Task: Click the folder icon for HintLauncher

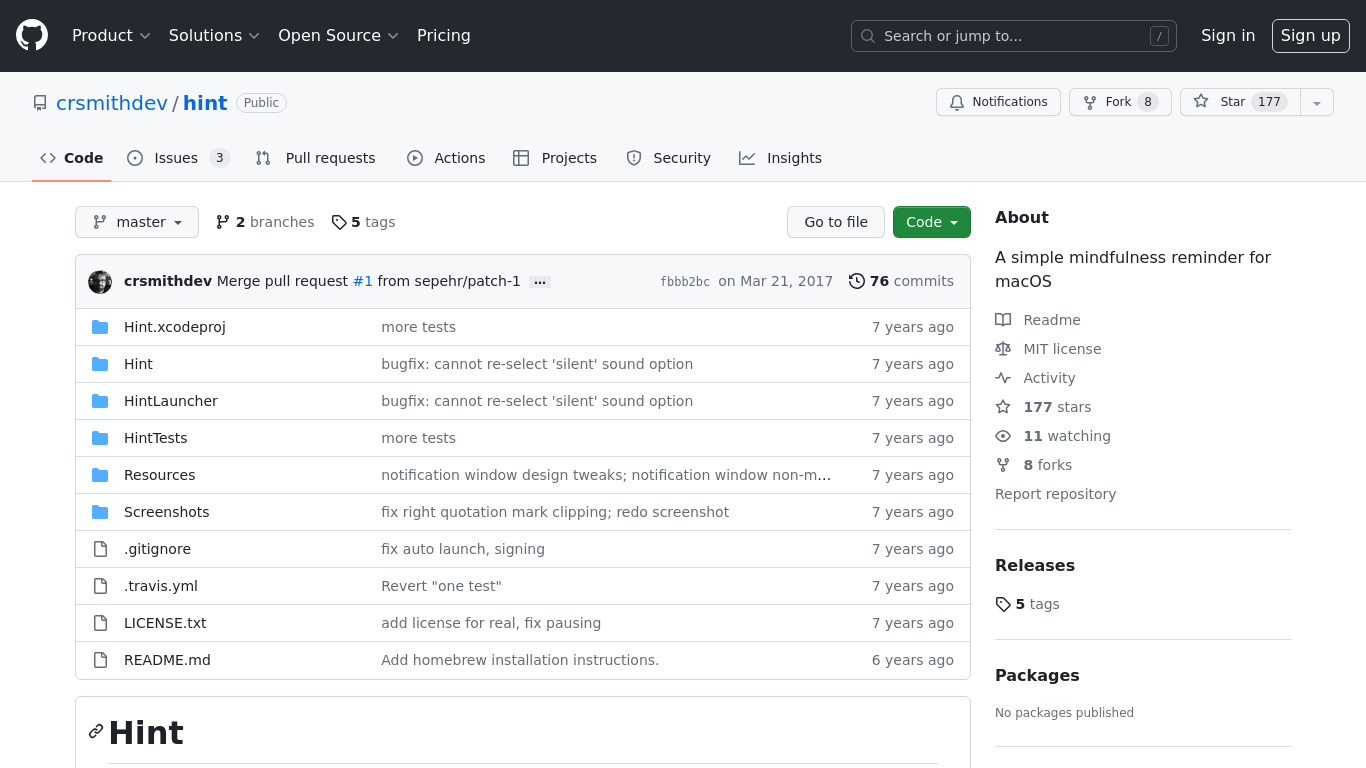Action: click(x=100, y=401)
